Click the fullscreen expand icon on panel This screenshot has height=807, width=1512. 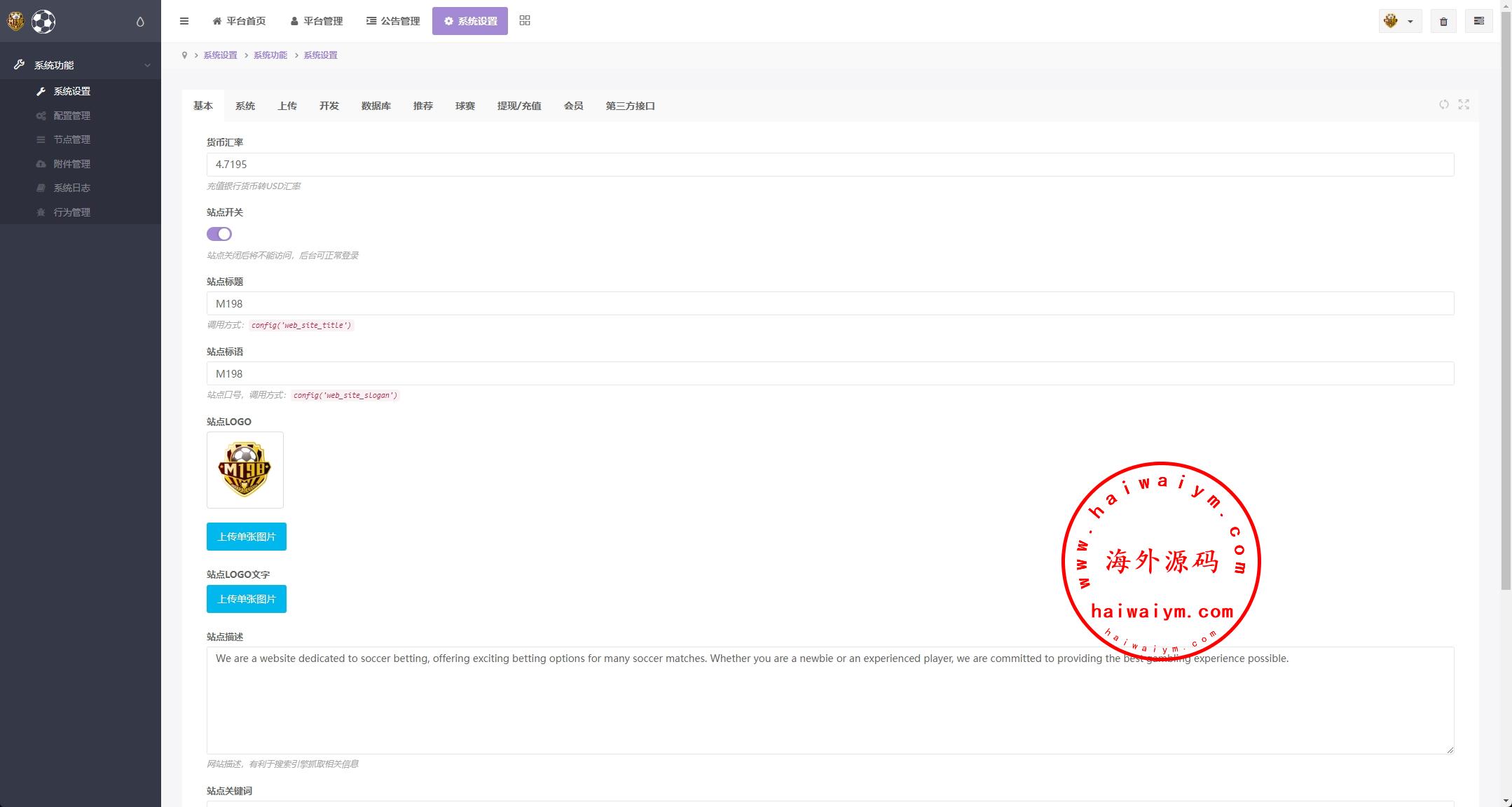point(1464,104)
